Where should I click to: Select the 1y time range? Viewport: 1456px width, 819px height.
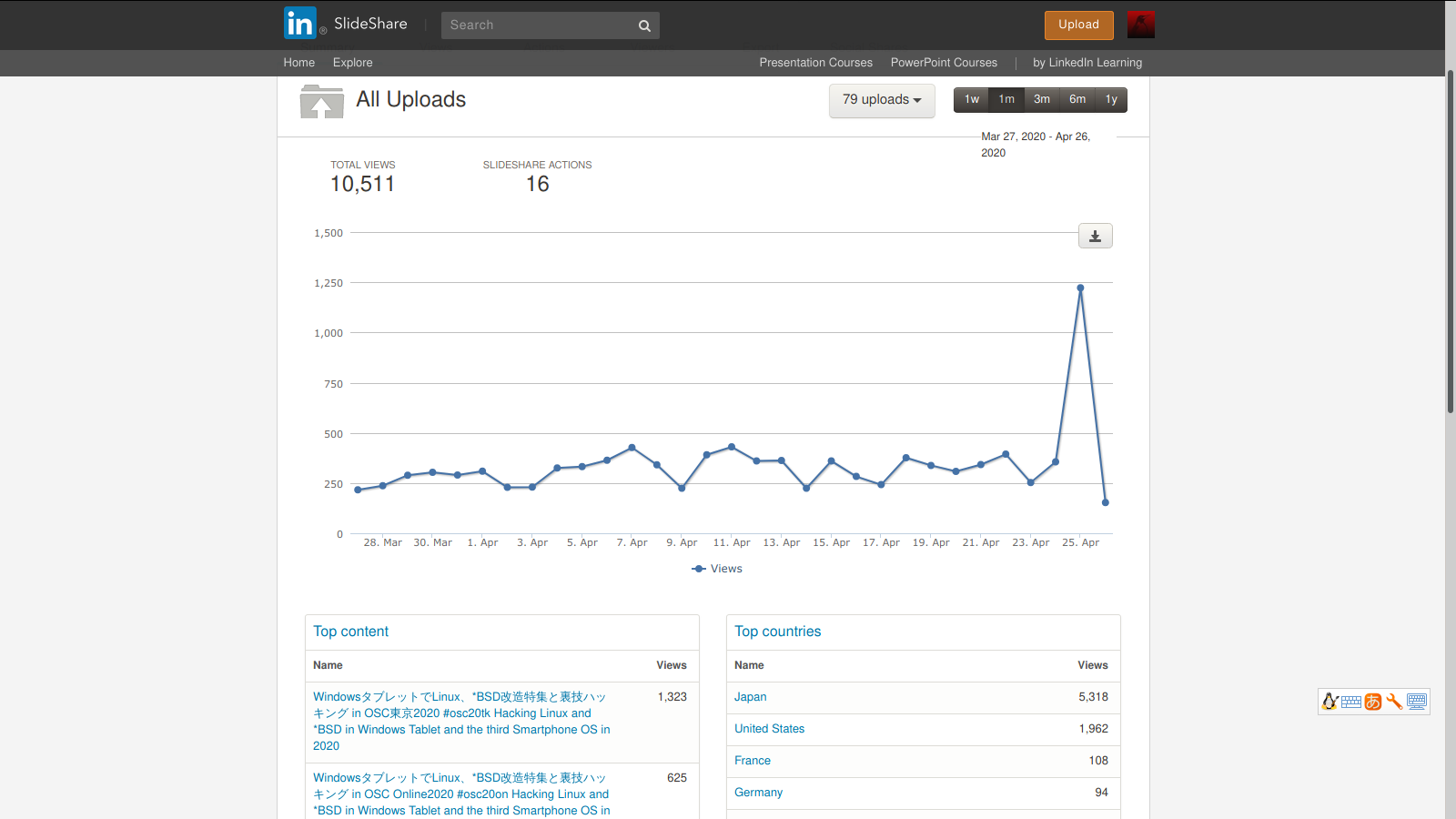pyautogui.click(x=1111, y=100)
